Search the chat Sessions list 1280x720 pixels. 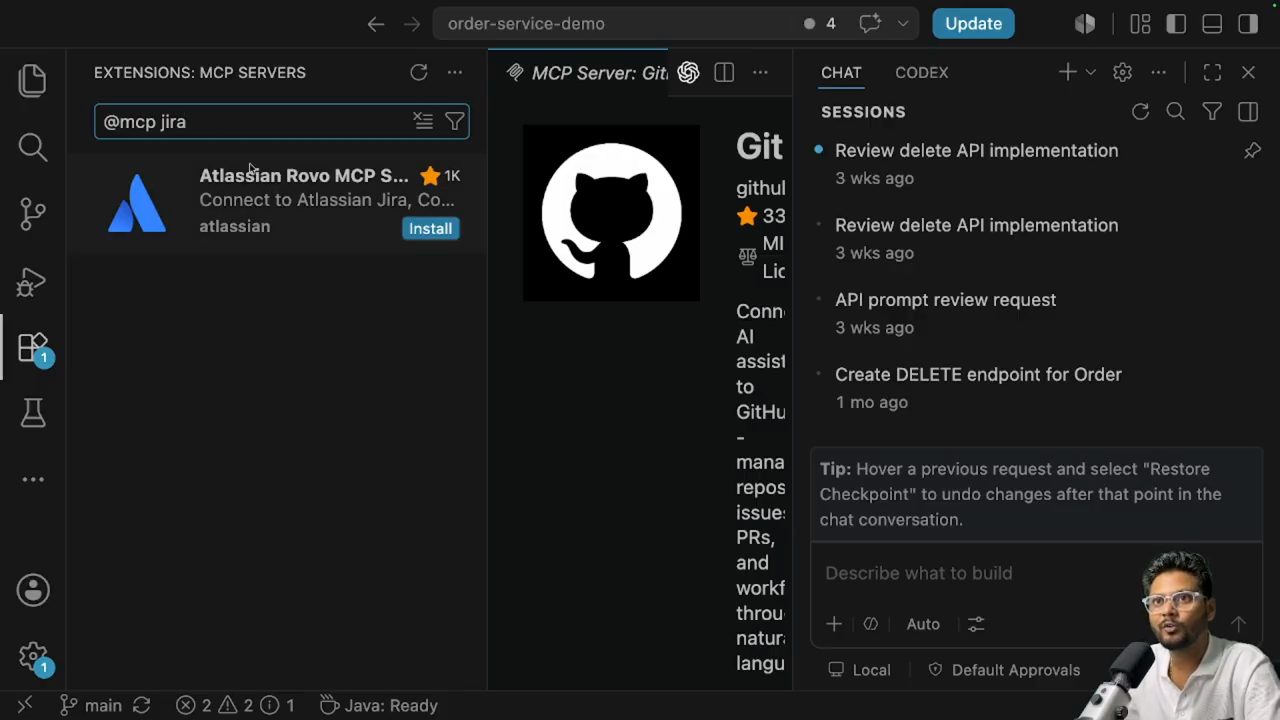click(1176, 112)
